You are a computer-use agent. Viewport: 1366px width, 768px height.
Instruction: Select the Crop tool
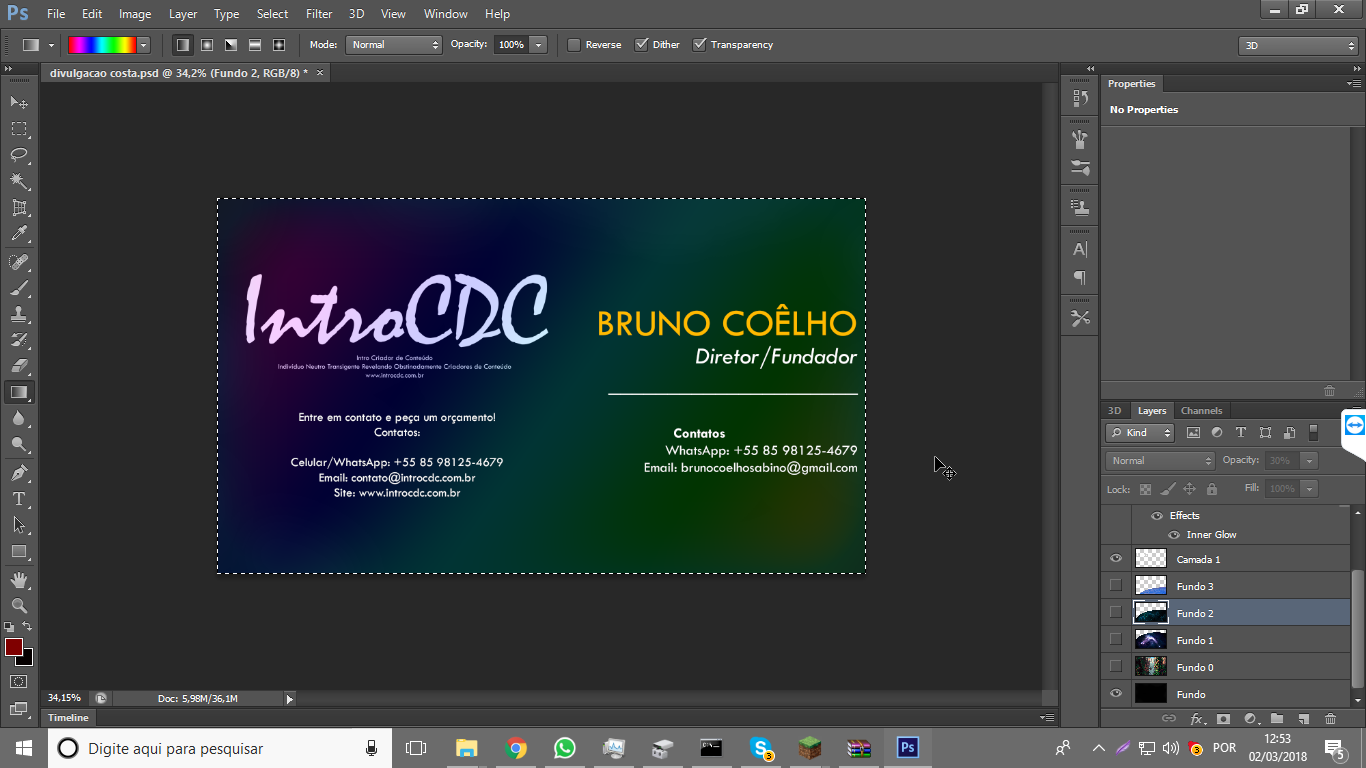(19, 208)
